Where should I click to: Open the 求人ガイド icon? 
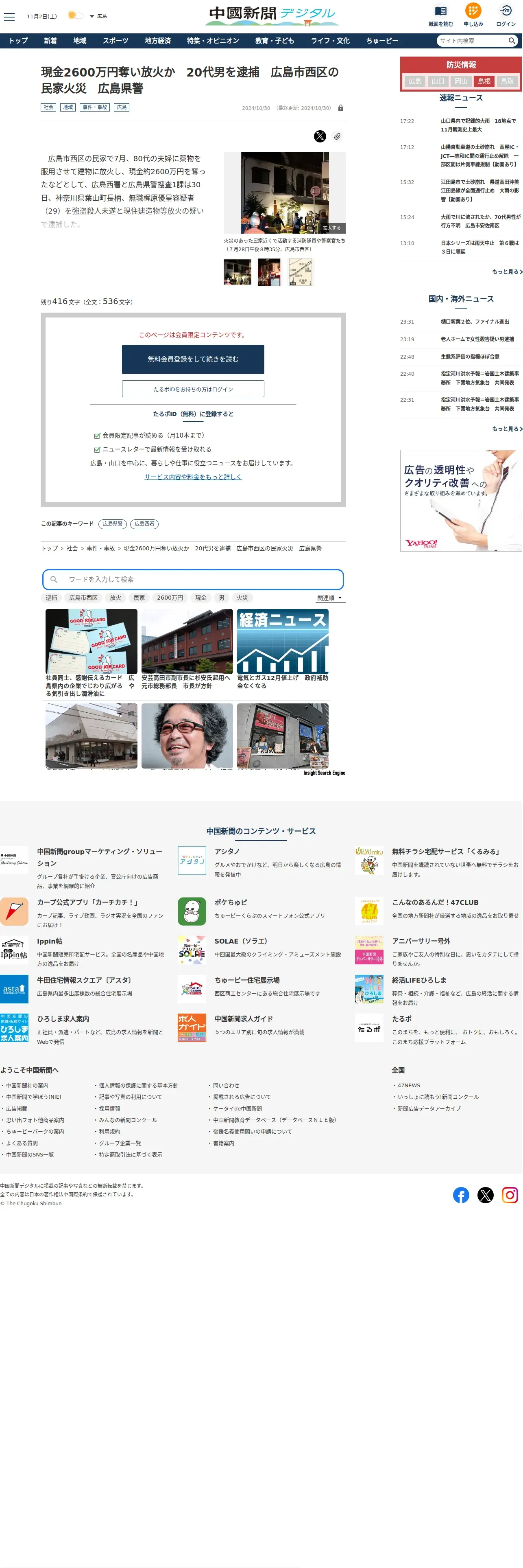pyautogui.click(x=192, y=1027)
